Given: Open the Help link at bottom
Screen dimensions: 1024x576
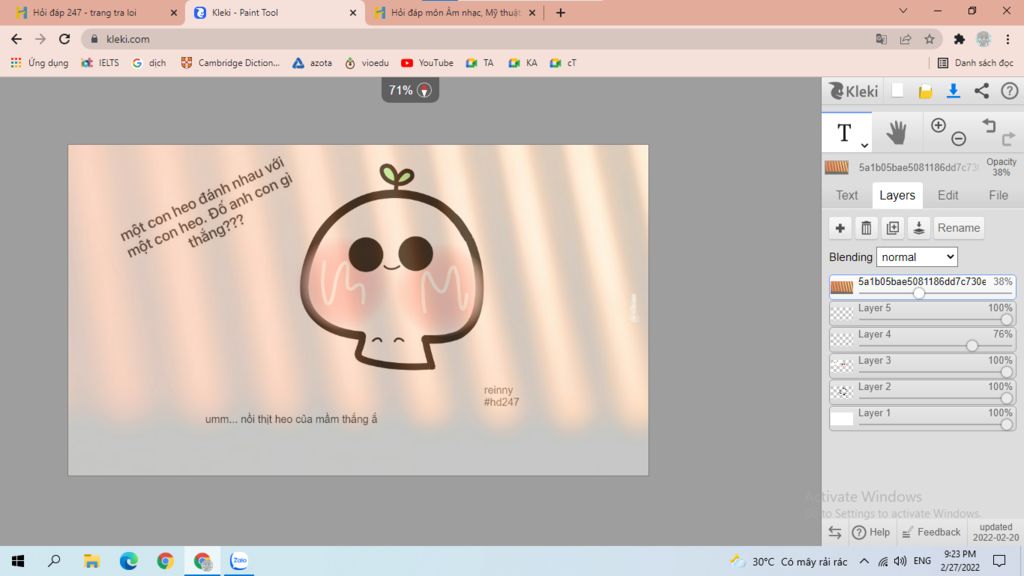Looking at the screenshot, I should tap(871, 532).
